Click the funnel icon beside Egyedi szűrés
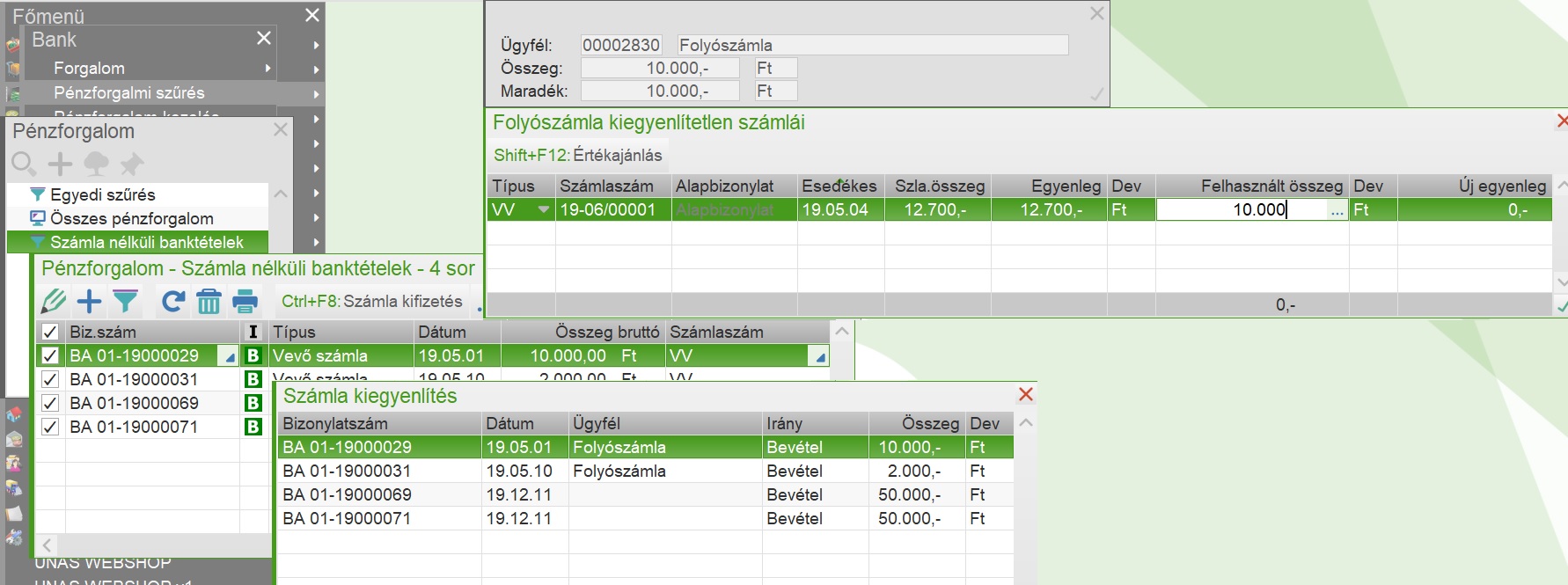 [38, 194]
